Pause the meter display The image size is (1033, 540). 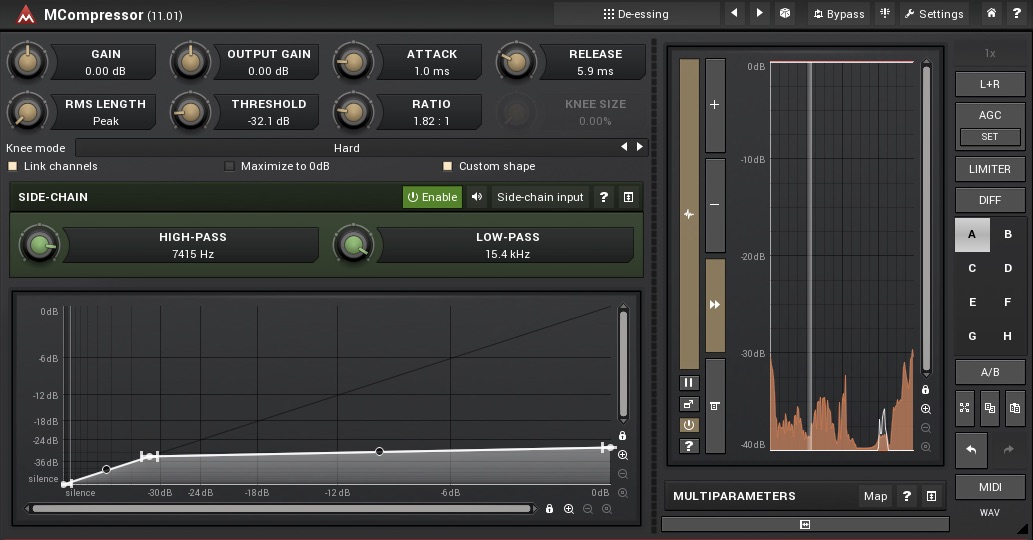click(688, 383)
